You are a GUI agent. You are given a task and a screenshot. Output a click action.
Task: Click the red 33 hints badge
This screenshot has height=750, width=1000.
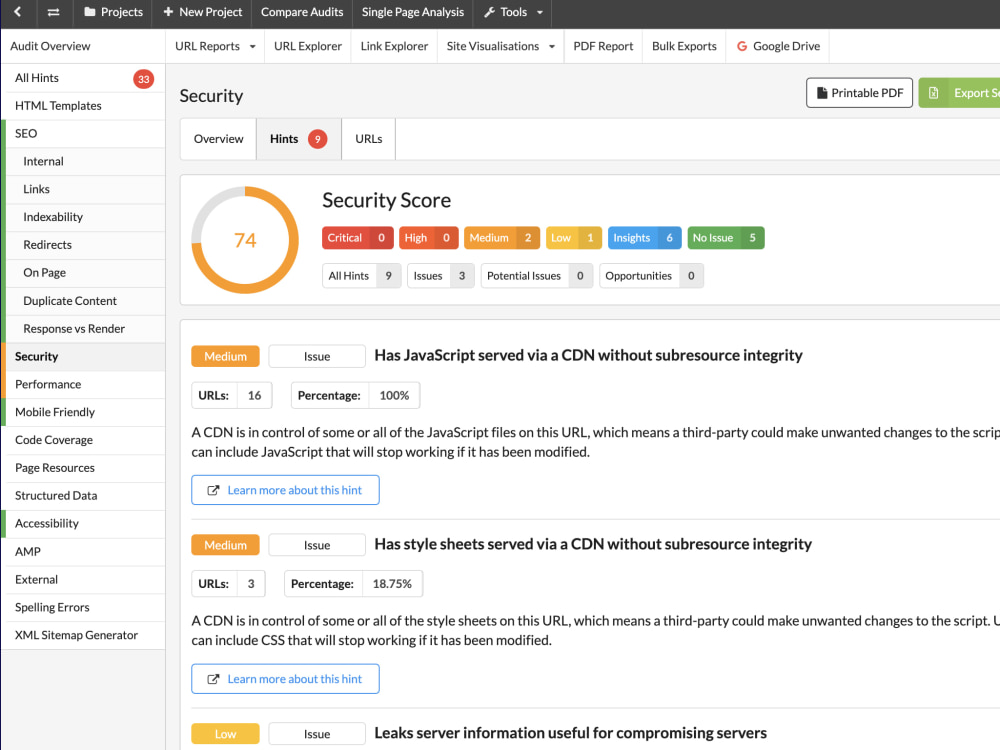[143, 79]
